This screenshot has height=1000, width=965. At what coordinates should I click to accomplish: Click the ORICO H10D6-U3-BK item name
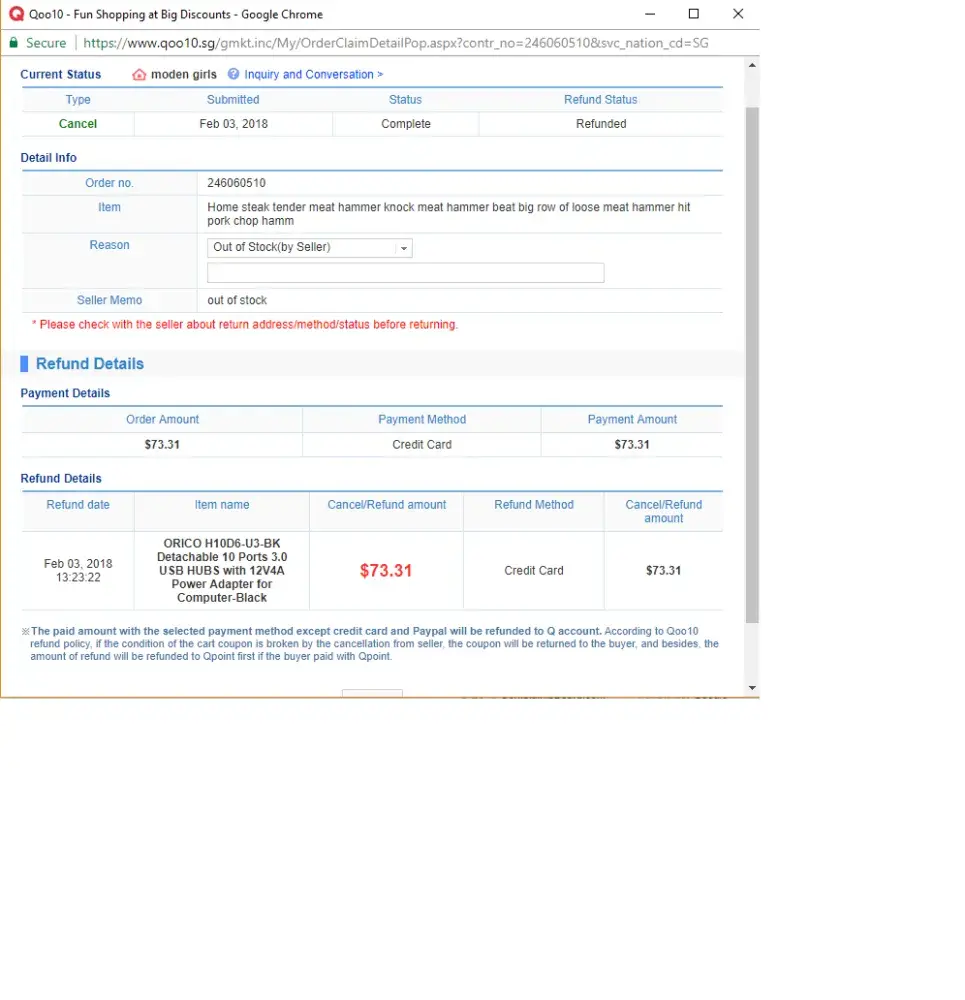point(222,571)
